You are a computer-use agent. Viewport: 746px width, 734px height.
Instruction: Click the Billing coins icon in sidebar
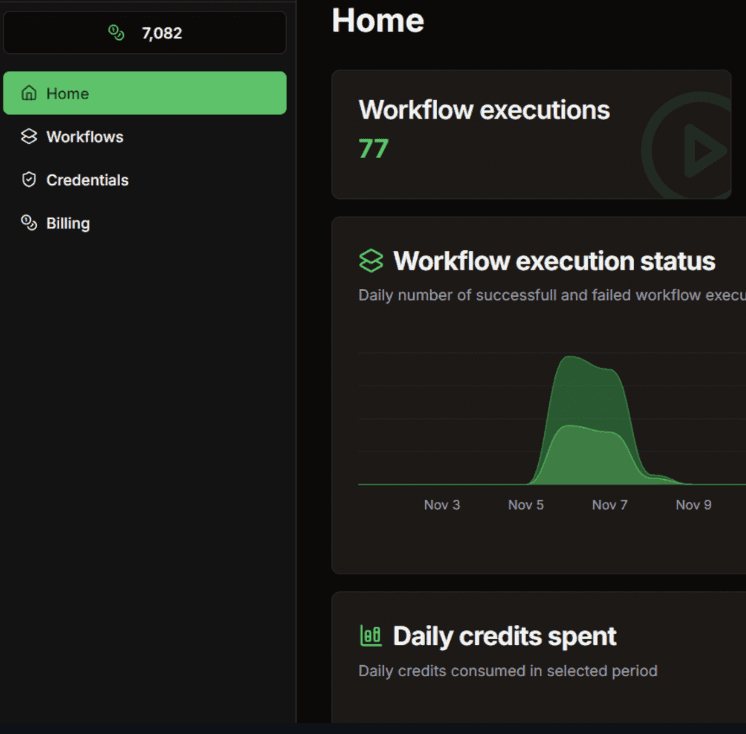(x=29, y=223)
